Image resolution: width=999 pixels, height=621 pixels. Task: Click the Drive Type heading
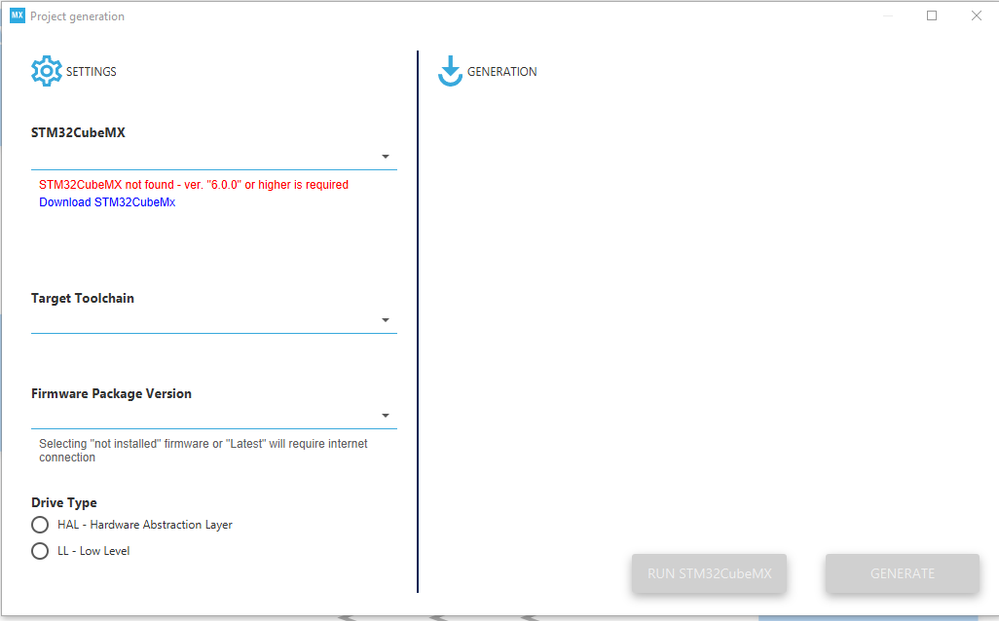click(64, 503)
